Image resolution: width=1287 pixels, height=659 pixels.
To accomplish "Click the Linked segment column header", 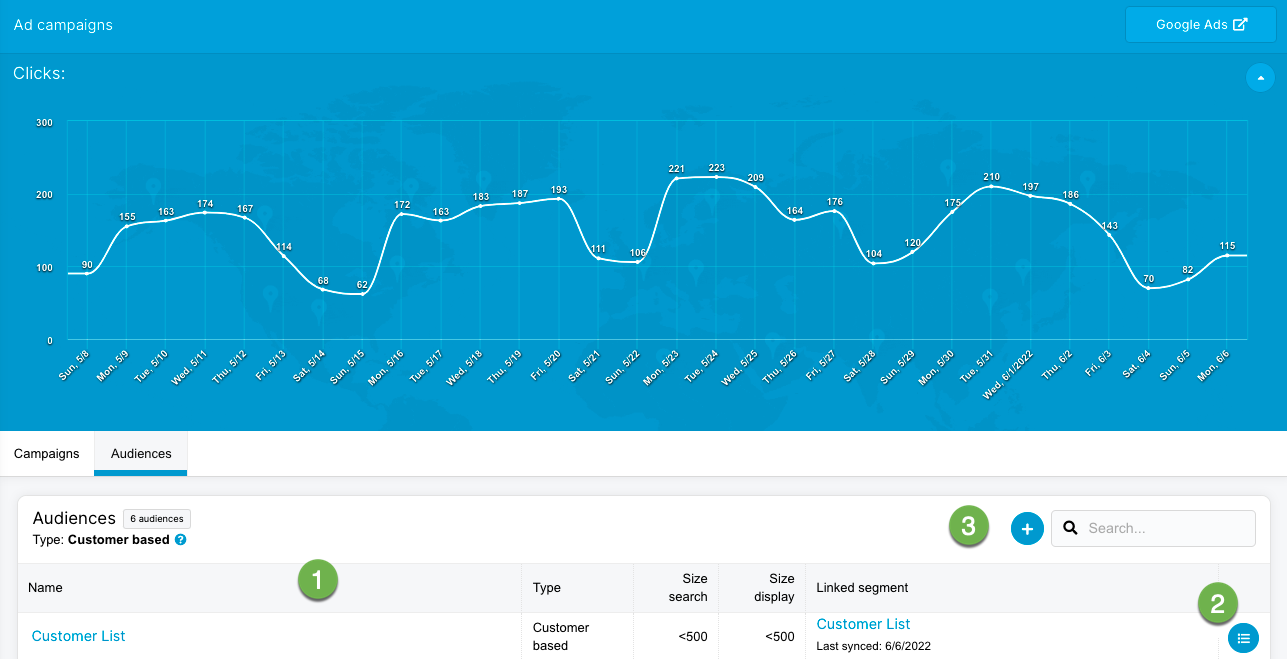I will pyautogui.click(x=862, y=588).
